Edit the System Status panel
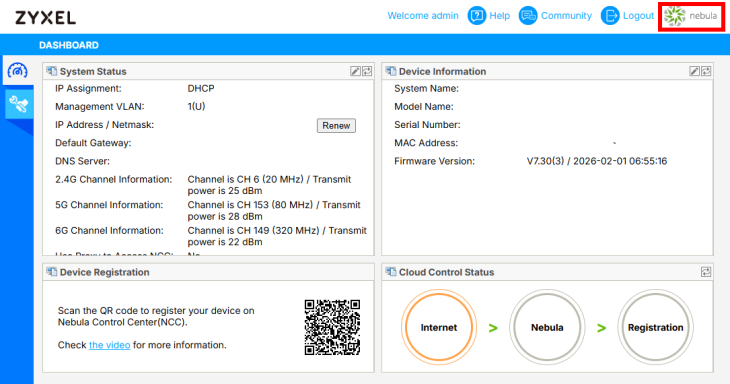The image size is (730, 384). (x=355, y=71)
